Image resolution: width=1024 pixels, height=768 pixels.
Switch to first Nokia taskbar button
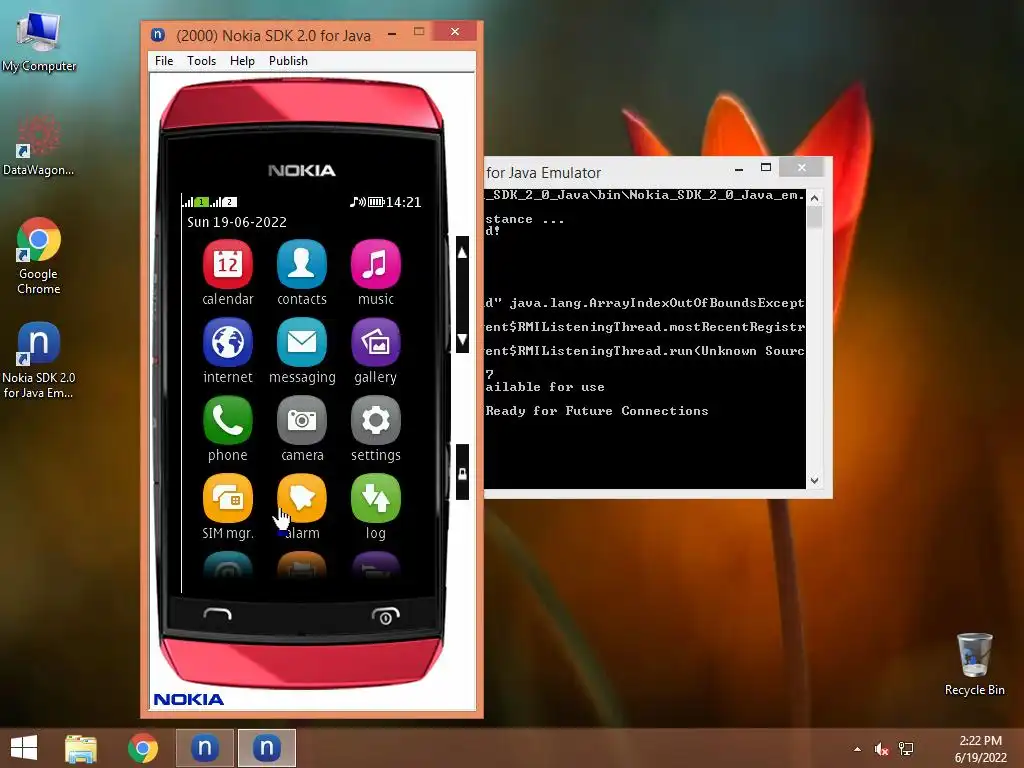point(204,748)
